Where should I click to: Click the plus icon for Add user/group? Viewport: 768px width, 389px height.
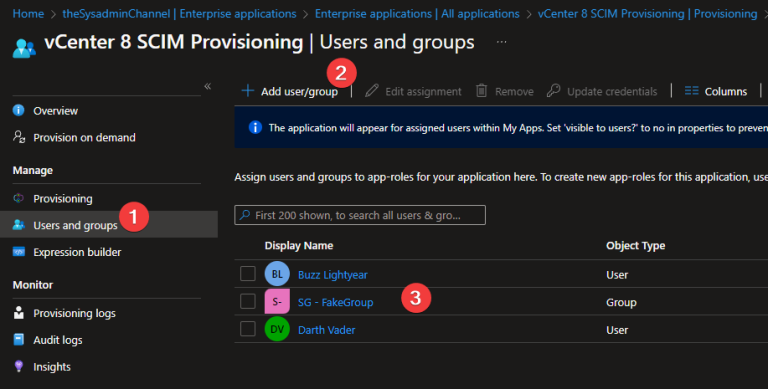coord(248,91)
